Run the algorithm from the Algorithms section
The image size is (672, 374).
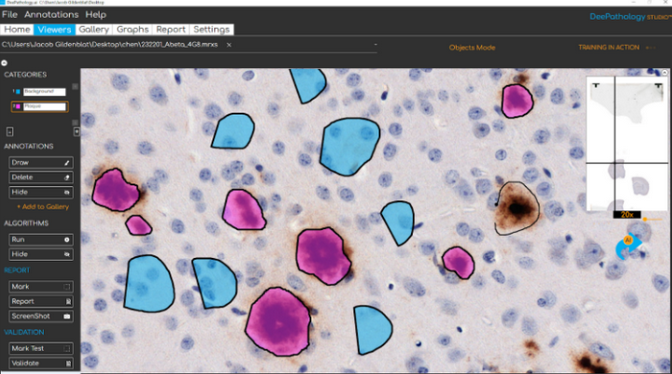coord(41,239)
